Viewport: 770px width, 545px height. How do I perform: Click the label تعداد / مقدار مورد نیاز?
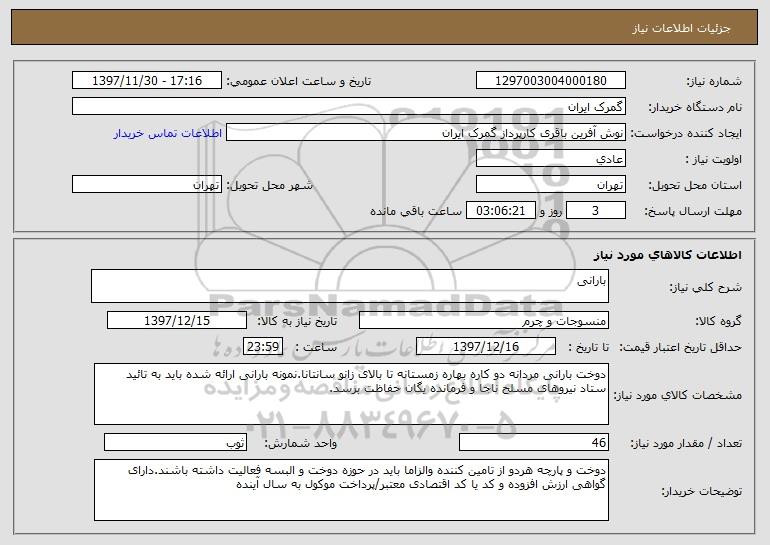[x=686, y=443]
